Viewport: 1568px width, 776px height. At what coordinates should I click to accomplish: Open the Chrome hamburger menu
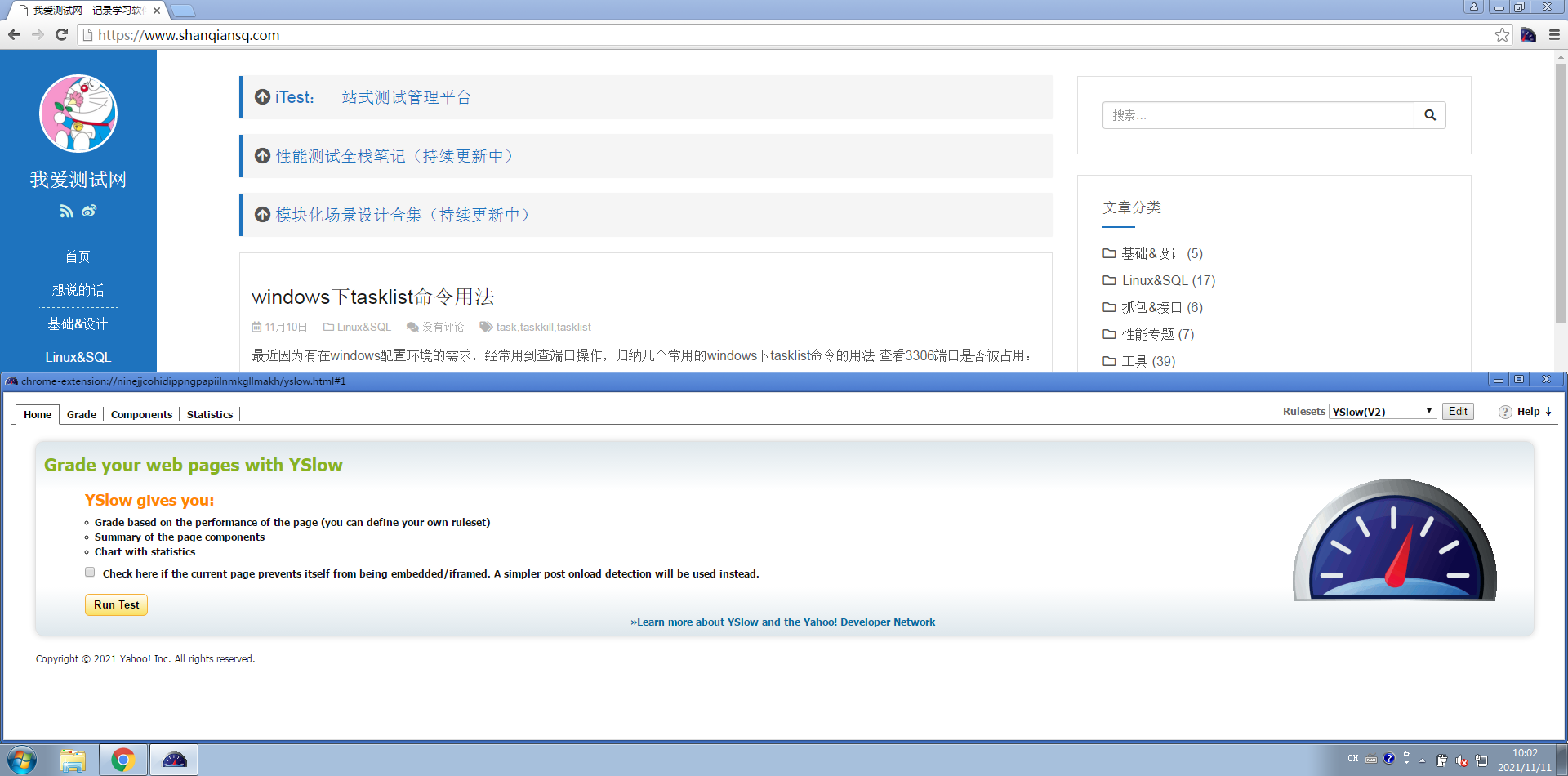(x=1554, y=35)
